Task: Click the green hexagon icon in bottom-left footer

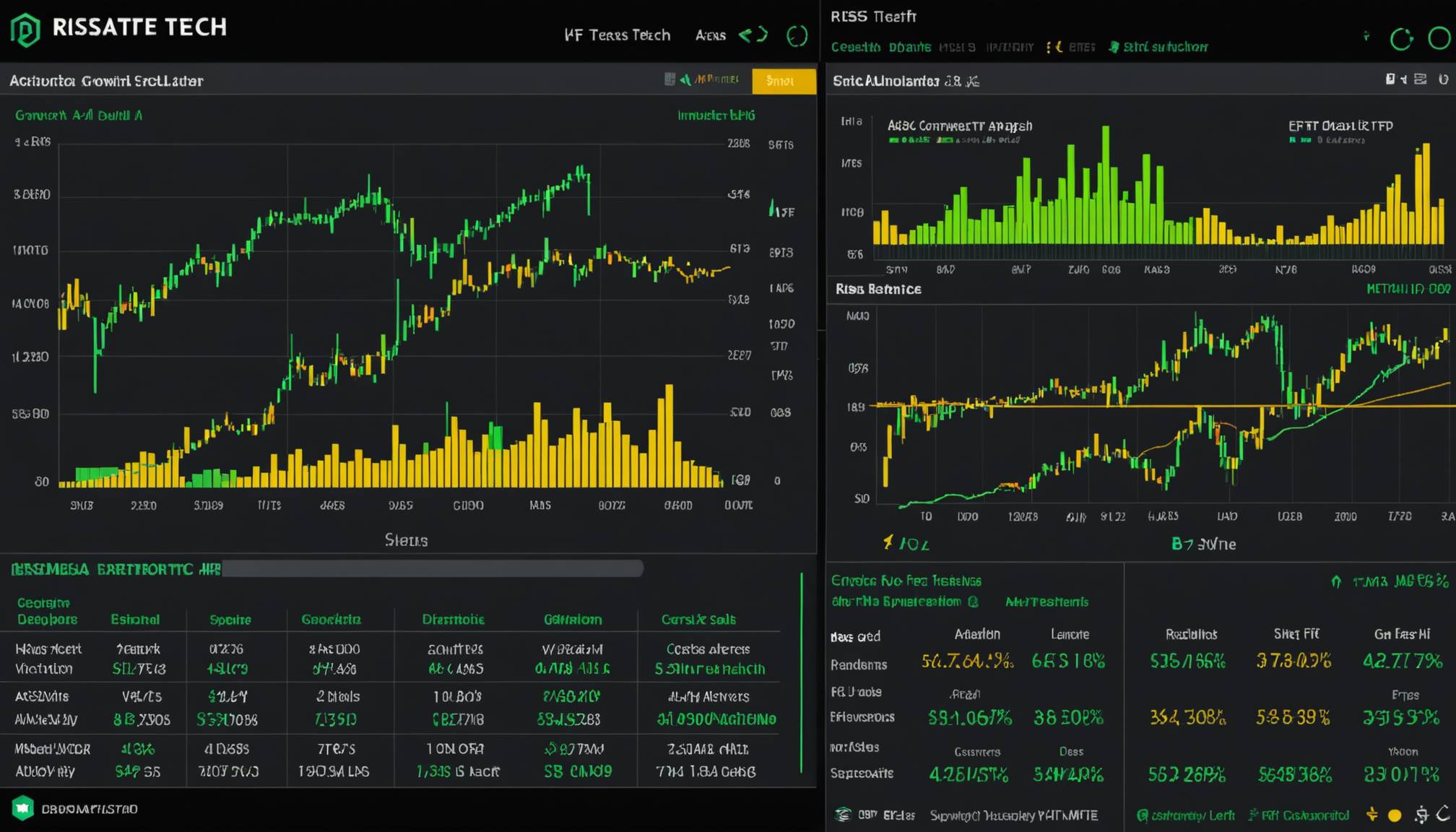Action: (22, 808)
